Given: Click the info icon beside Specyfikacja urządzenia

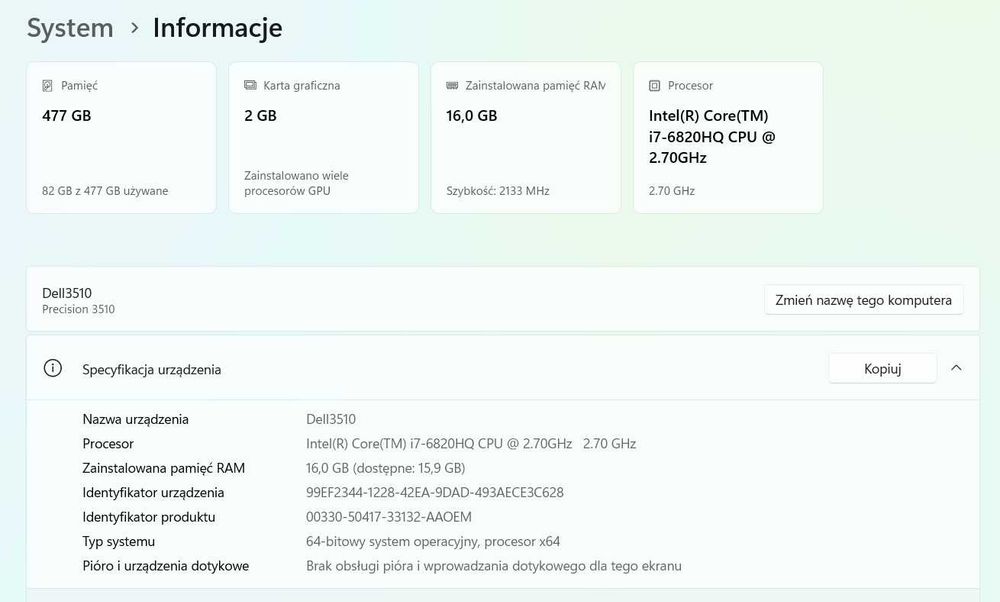Looking at the screenshot, I should point(52,368).
